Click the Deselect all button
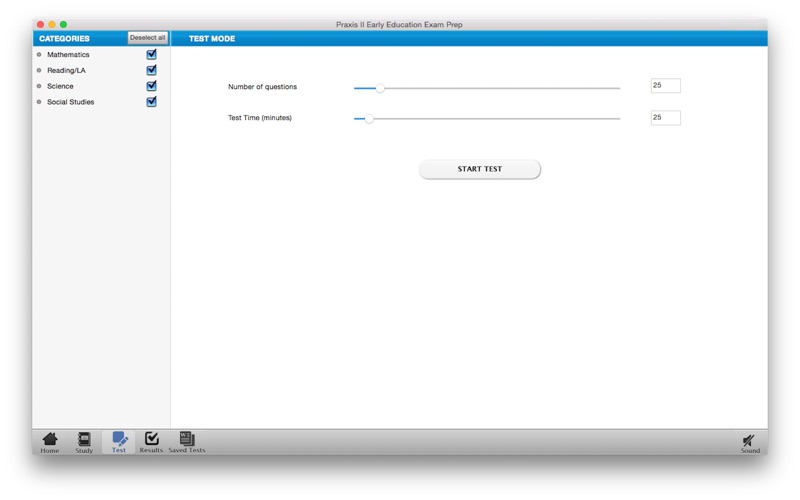800x500 pixels. [x=147, y=38]
